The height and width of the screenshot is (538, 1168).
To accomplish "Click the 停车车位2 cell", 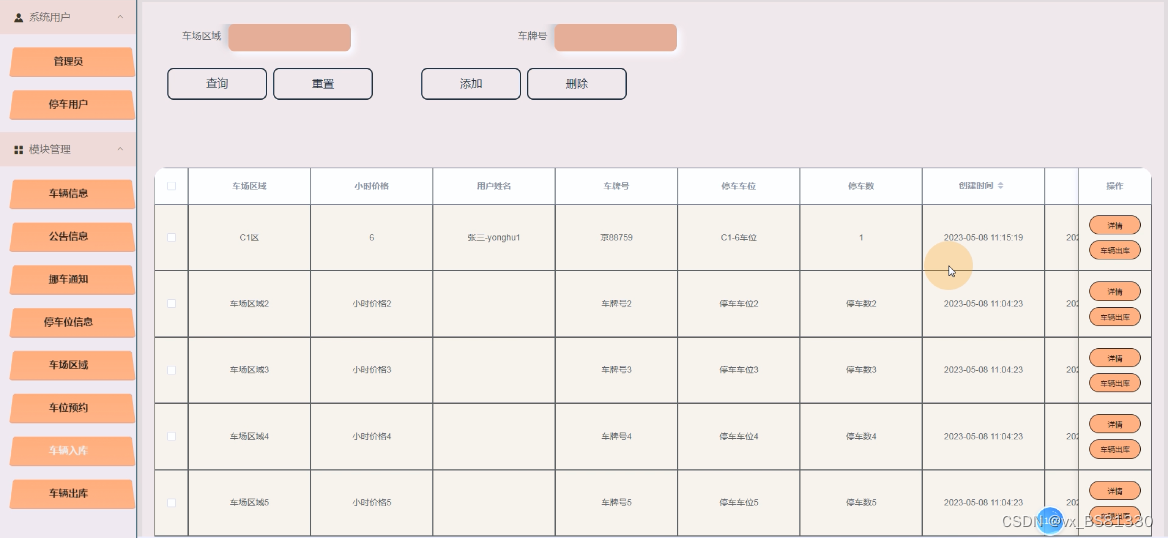I will click(738, 304).
